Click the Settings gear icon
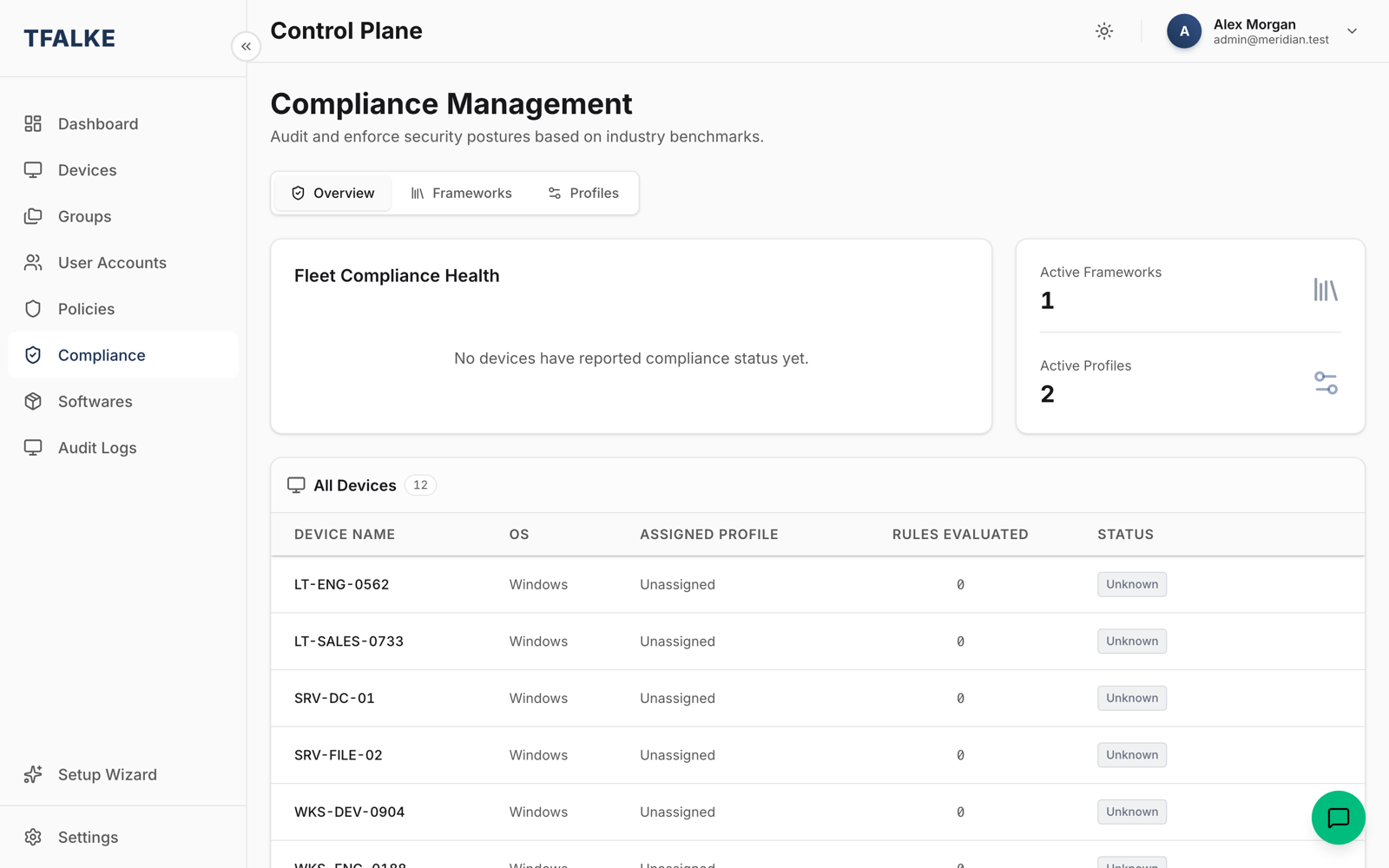The width and height of the screenshot is (1389, 868). pyautogui.click(x=33, y=837)
